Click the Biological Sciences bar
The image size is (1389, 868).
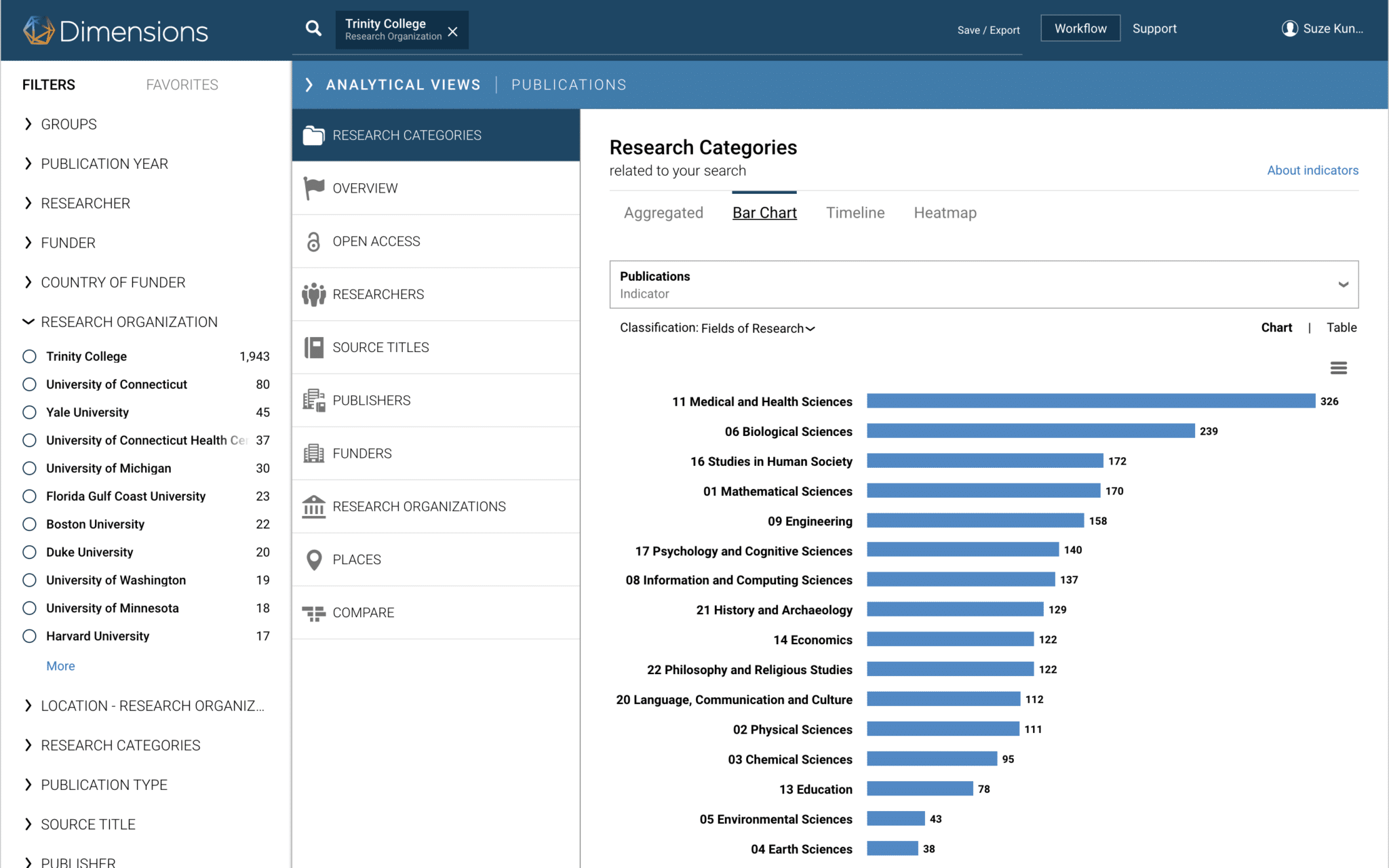(1031, 431)
